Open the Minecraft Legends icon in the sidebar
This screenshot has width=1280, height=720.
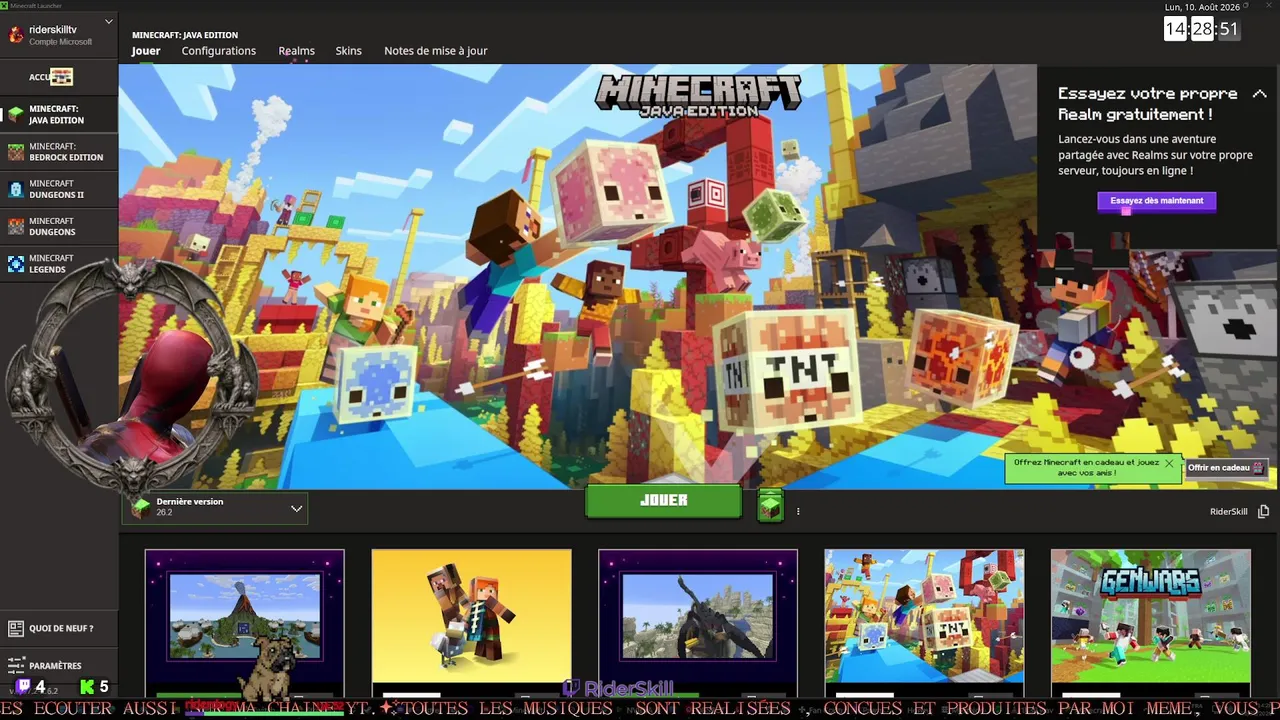point(15,264)
